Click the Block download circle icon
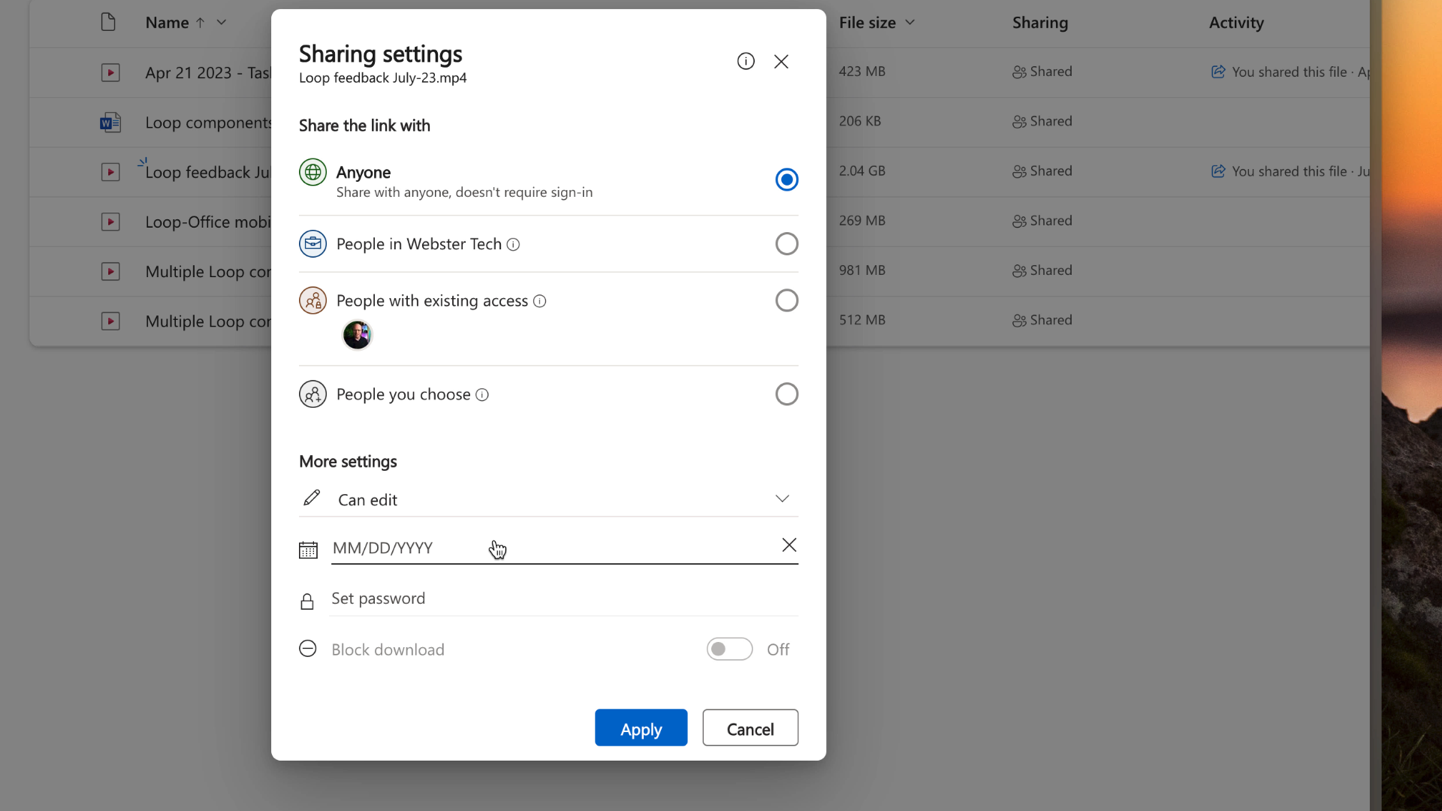The image size is (1442, 811). (307, 648)
